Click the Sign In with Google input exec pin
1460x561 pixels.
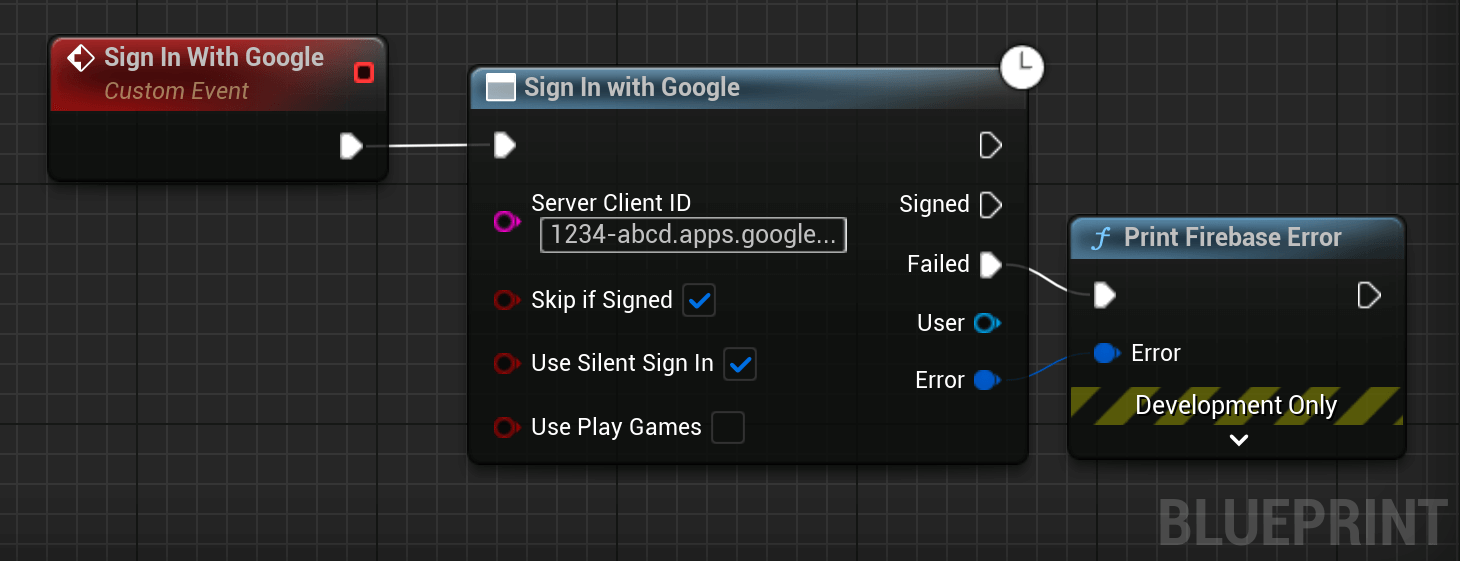point(505,146)
